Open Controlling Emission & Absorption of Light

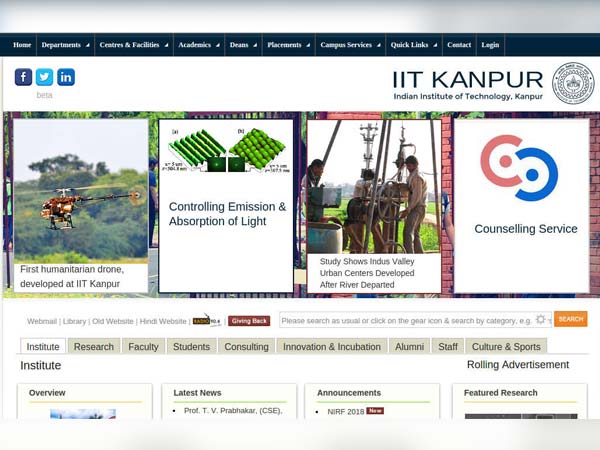(227, 214)
